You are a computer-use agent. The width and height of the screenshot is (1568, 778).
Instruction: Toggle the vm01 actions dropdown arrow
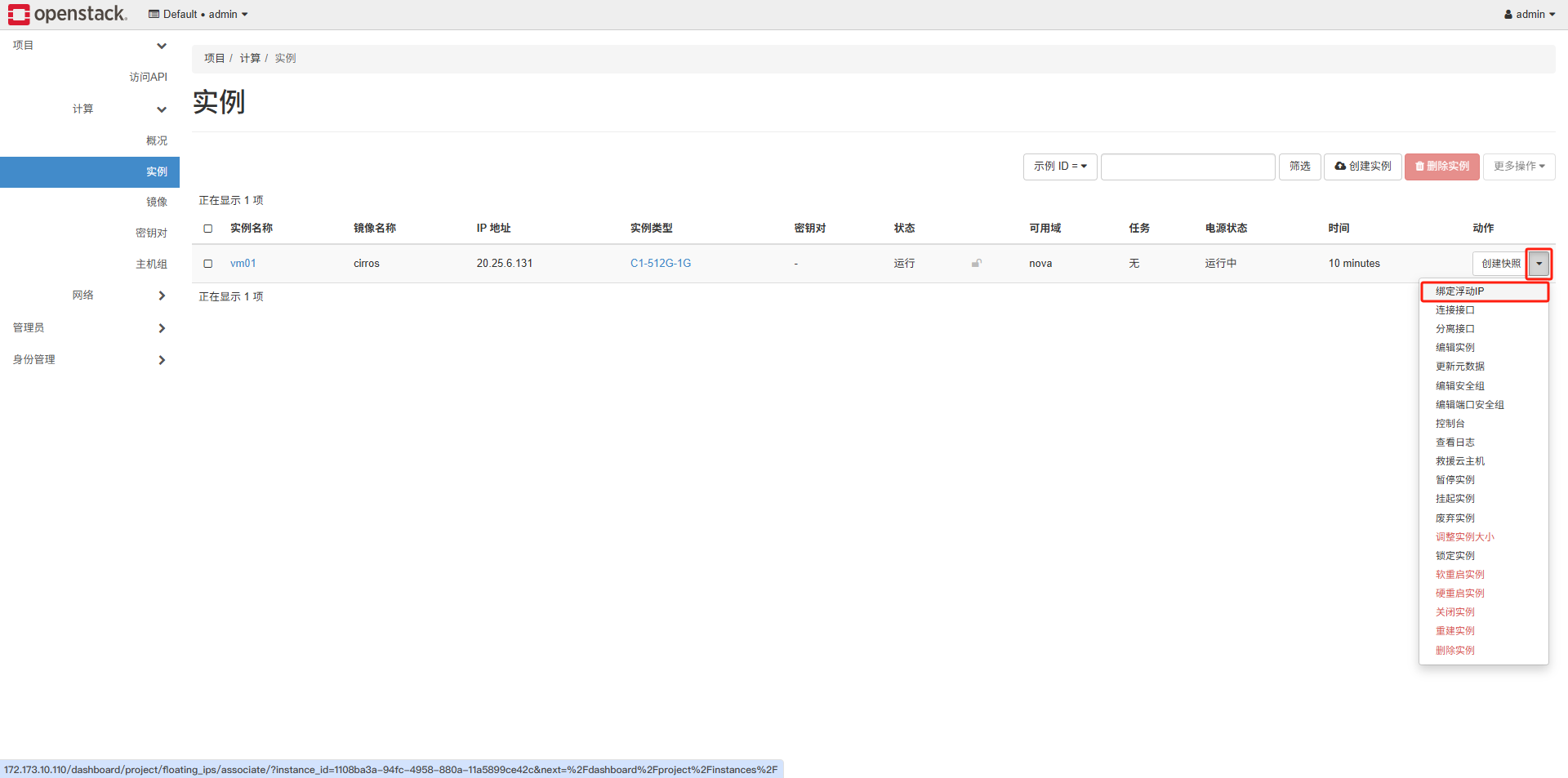pos(1539,264)
